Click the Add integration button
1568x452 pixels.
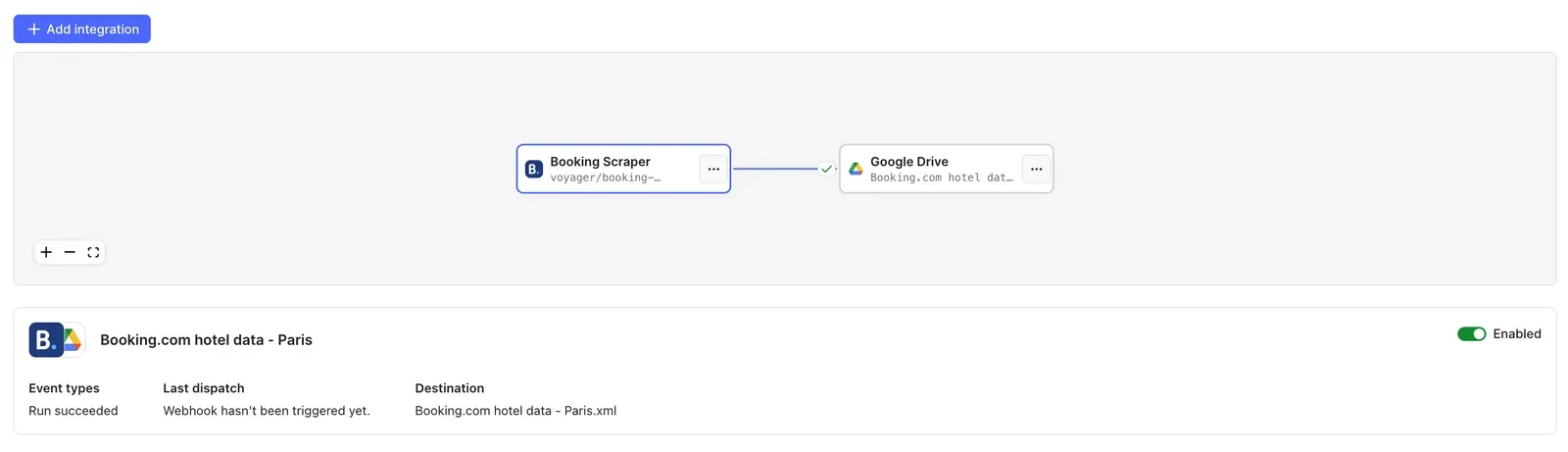tap(81, 29)
